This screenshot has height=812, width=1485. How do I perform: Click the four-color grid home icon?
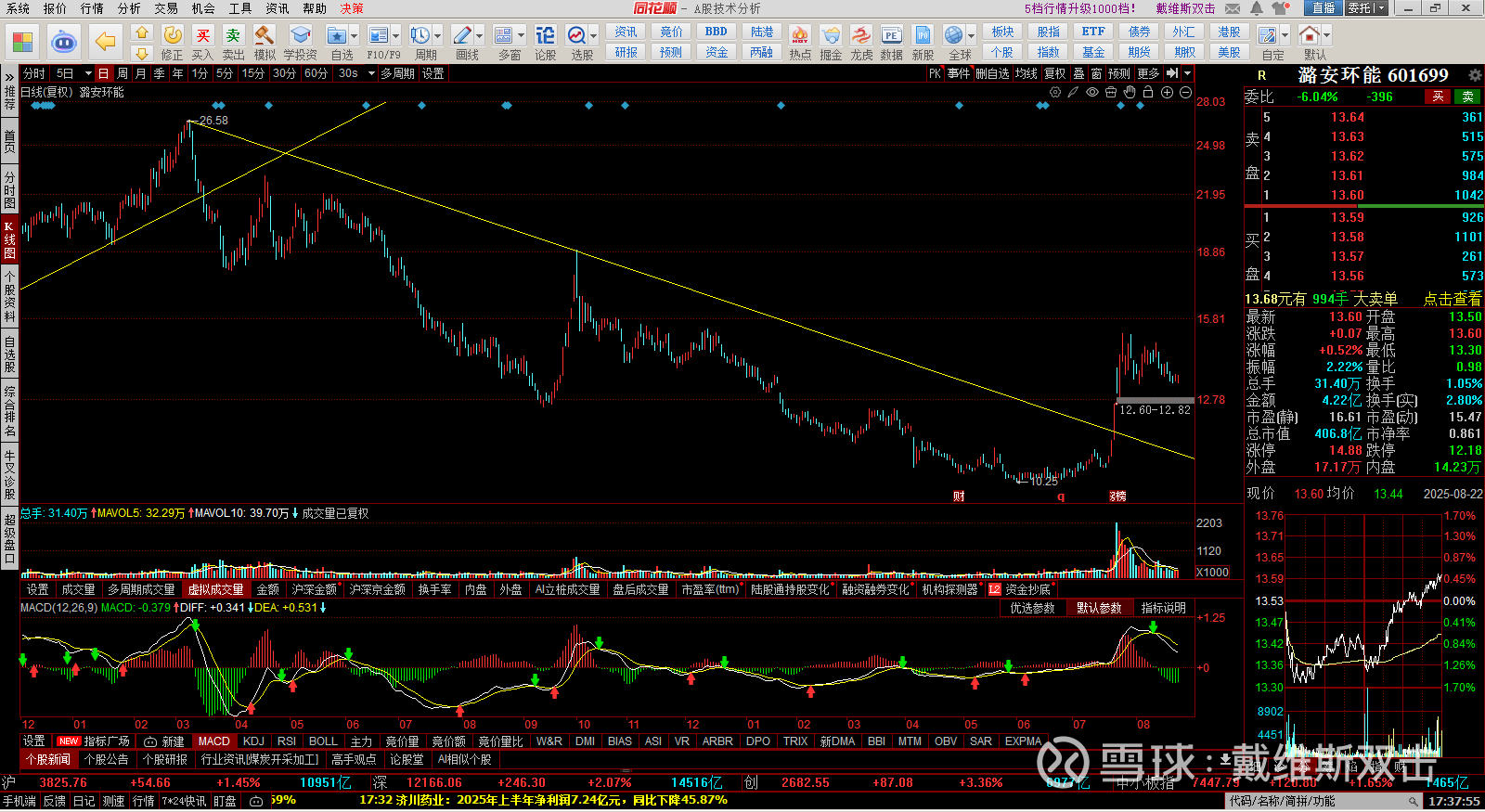pyautogui.click(x=23, y=42)
